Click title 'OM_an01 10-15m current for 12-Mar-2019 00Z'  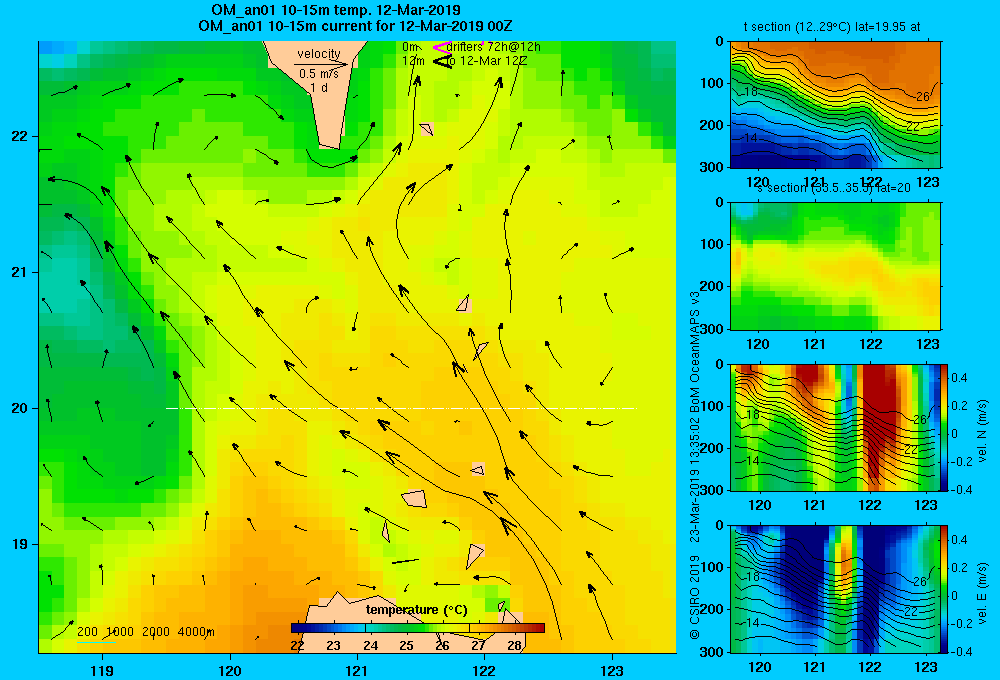(355, 26)
